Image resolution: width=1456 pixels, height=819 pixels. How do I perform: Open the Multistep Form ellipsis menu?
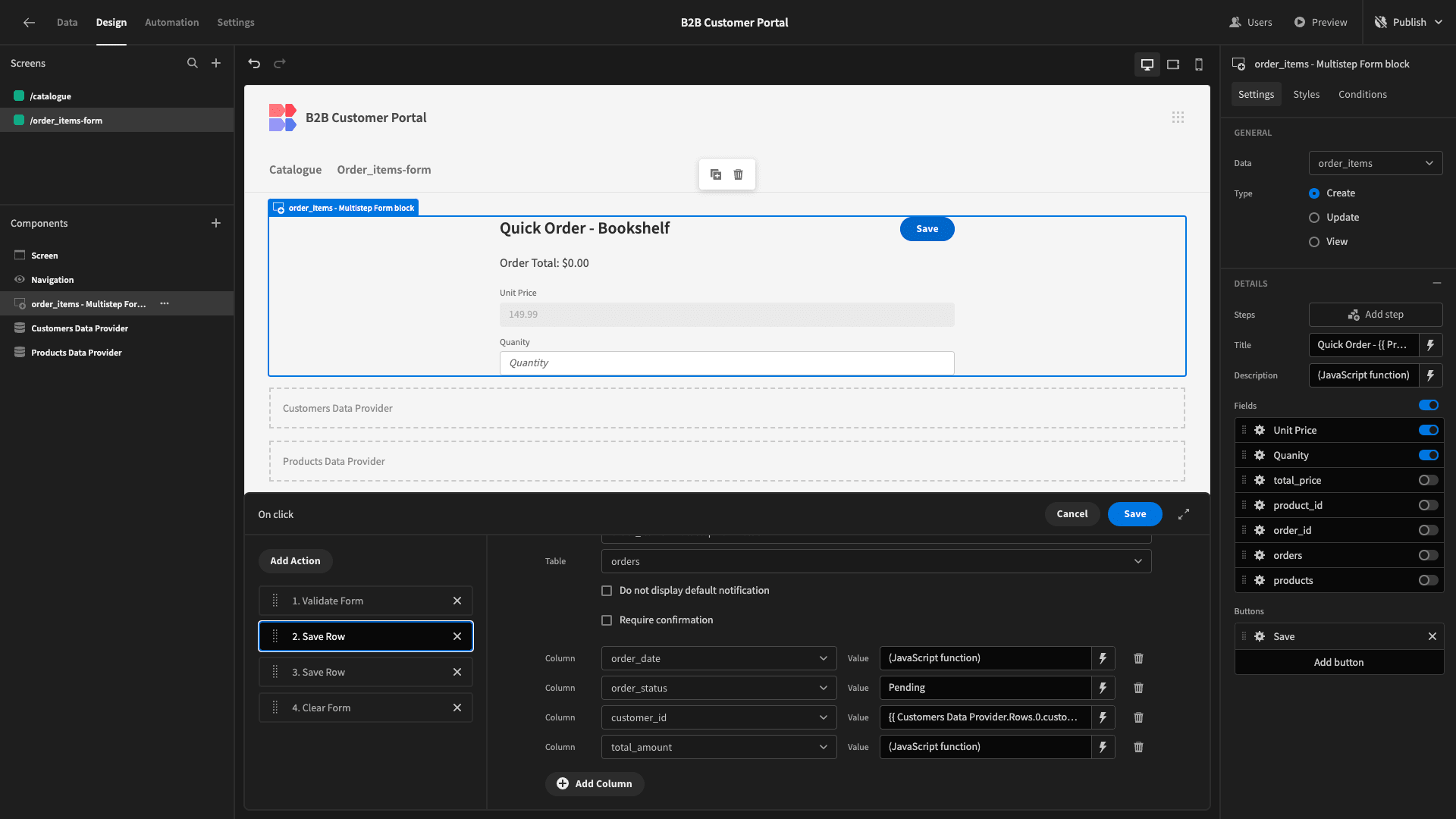coord(165,303)
